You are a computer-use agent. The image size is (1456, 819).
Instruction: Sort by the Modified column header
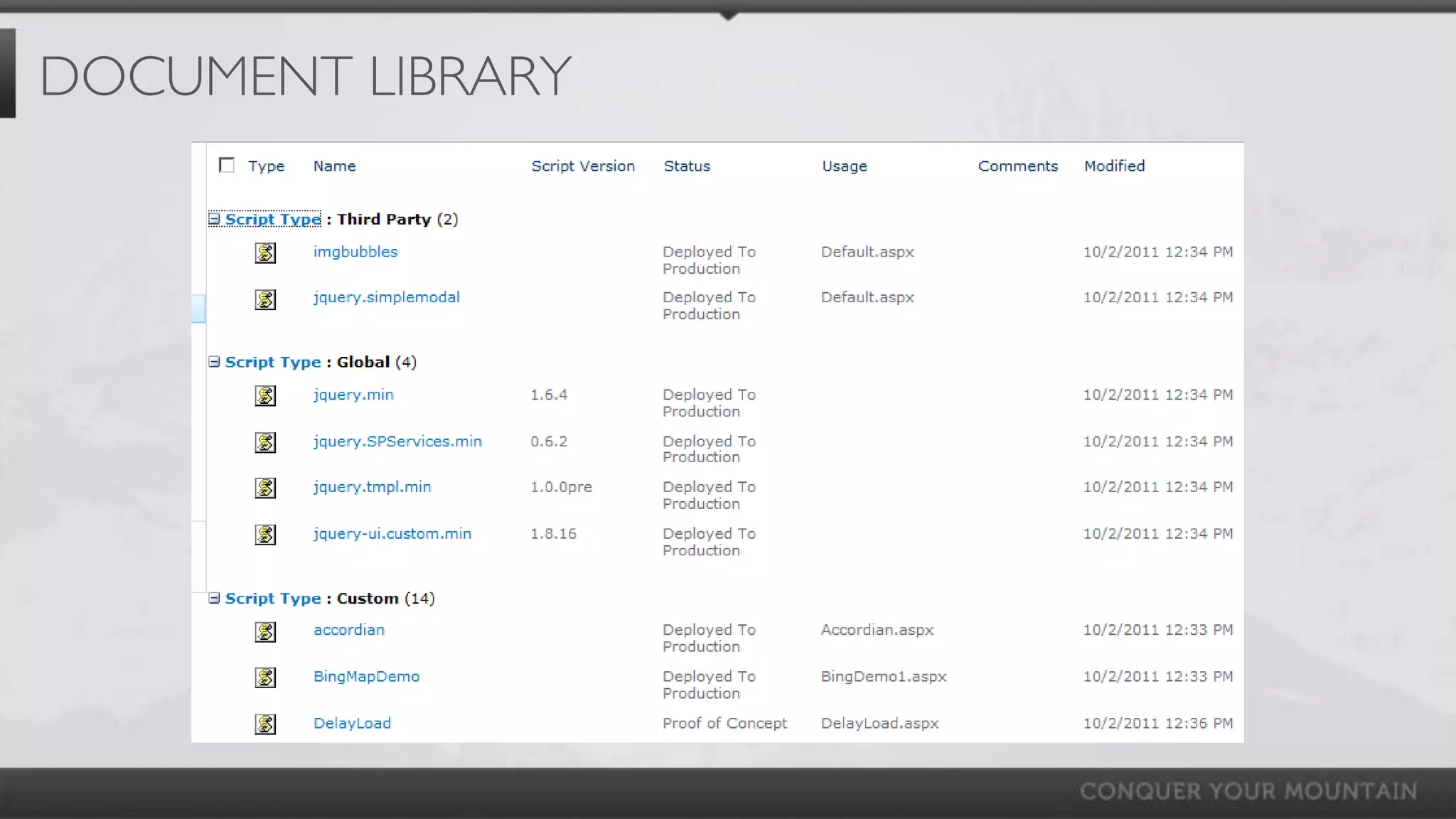pos(1114,166)
